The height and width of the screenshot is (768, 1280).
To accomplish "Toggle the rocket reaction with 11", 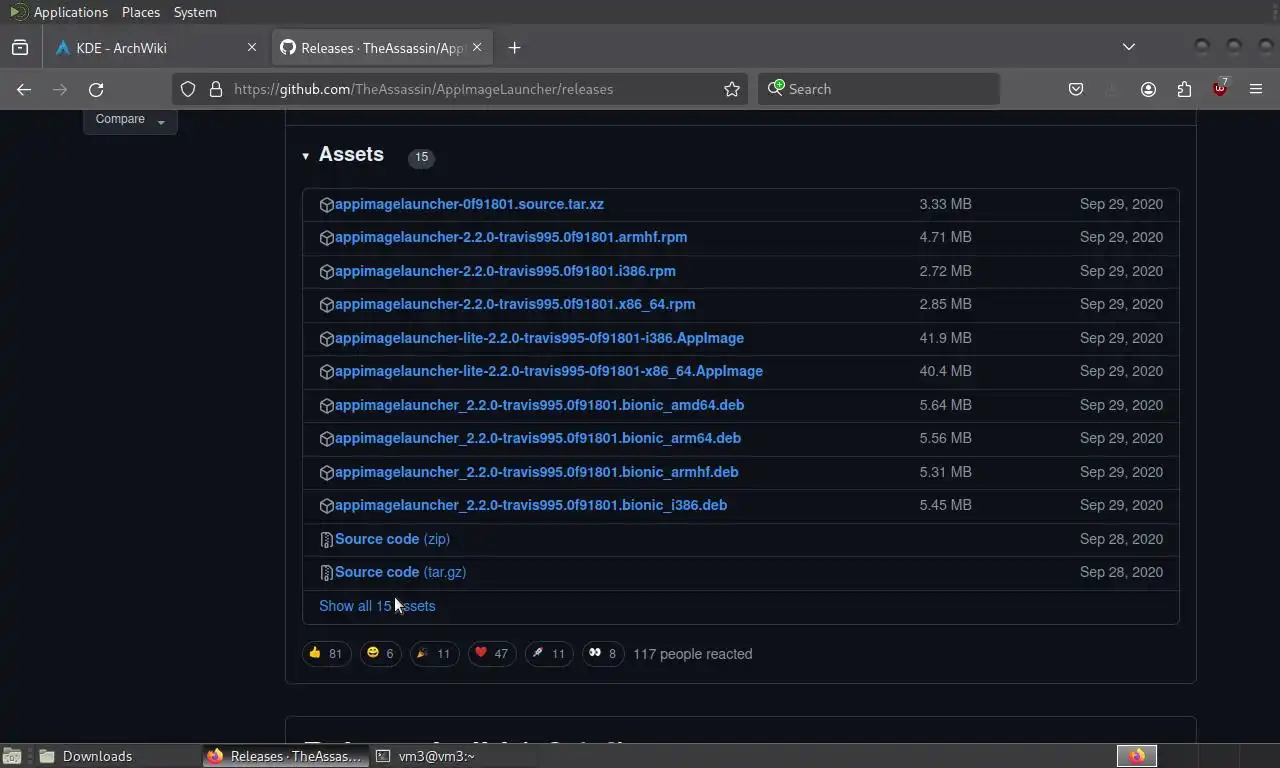I will [549, 654].
